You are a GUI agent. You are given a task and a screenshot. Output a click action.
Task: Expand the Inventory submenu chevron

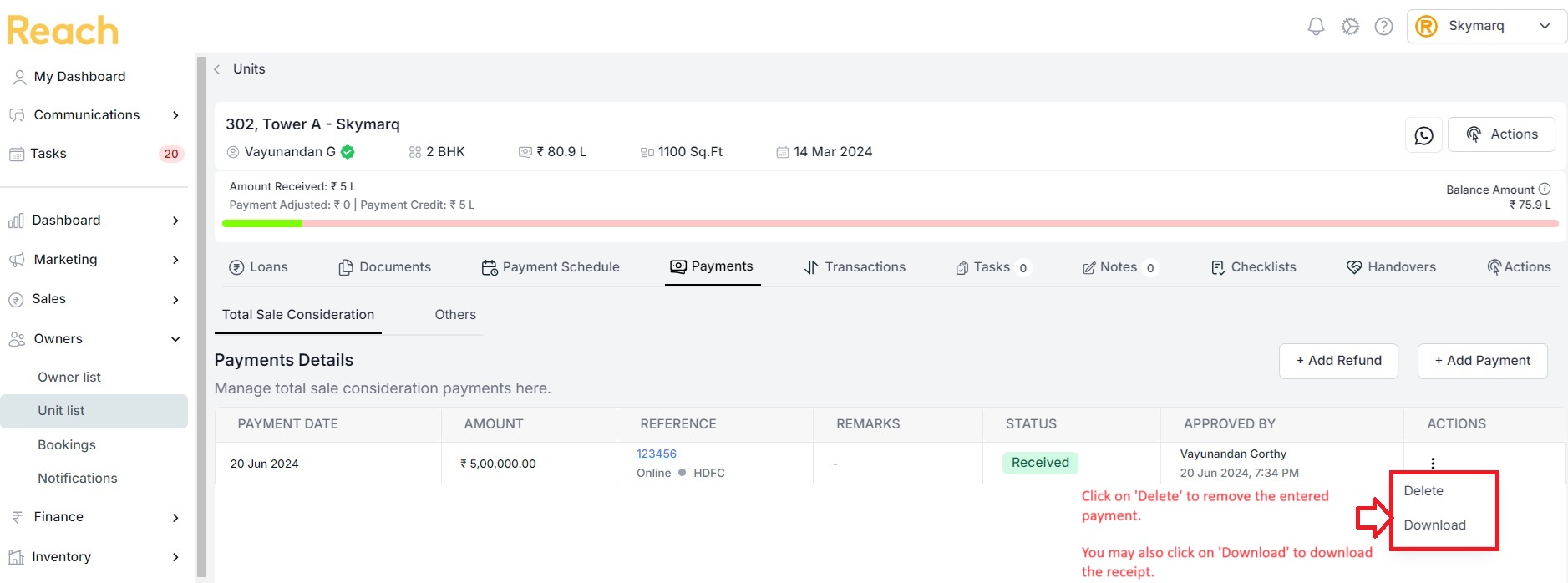click(x=175, y=557)
